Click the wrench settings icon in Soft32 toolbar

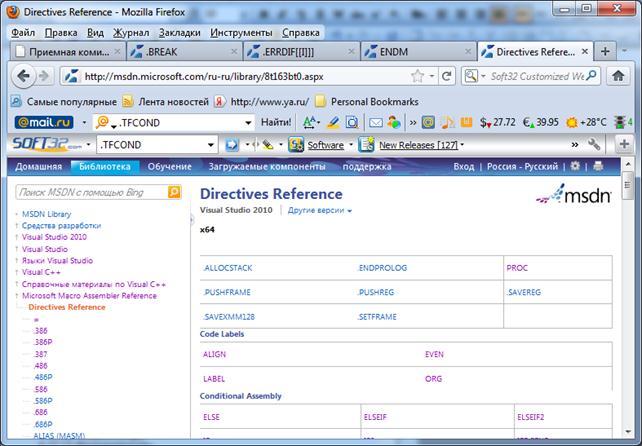pos(594,144)
